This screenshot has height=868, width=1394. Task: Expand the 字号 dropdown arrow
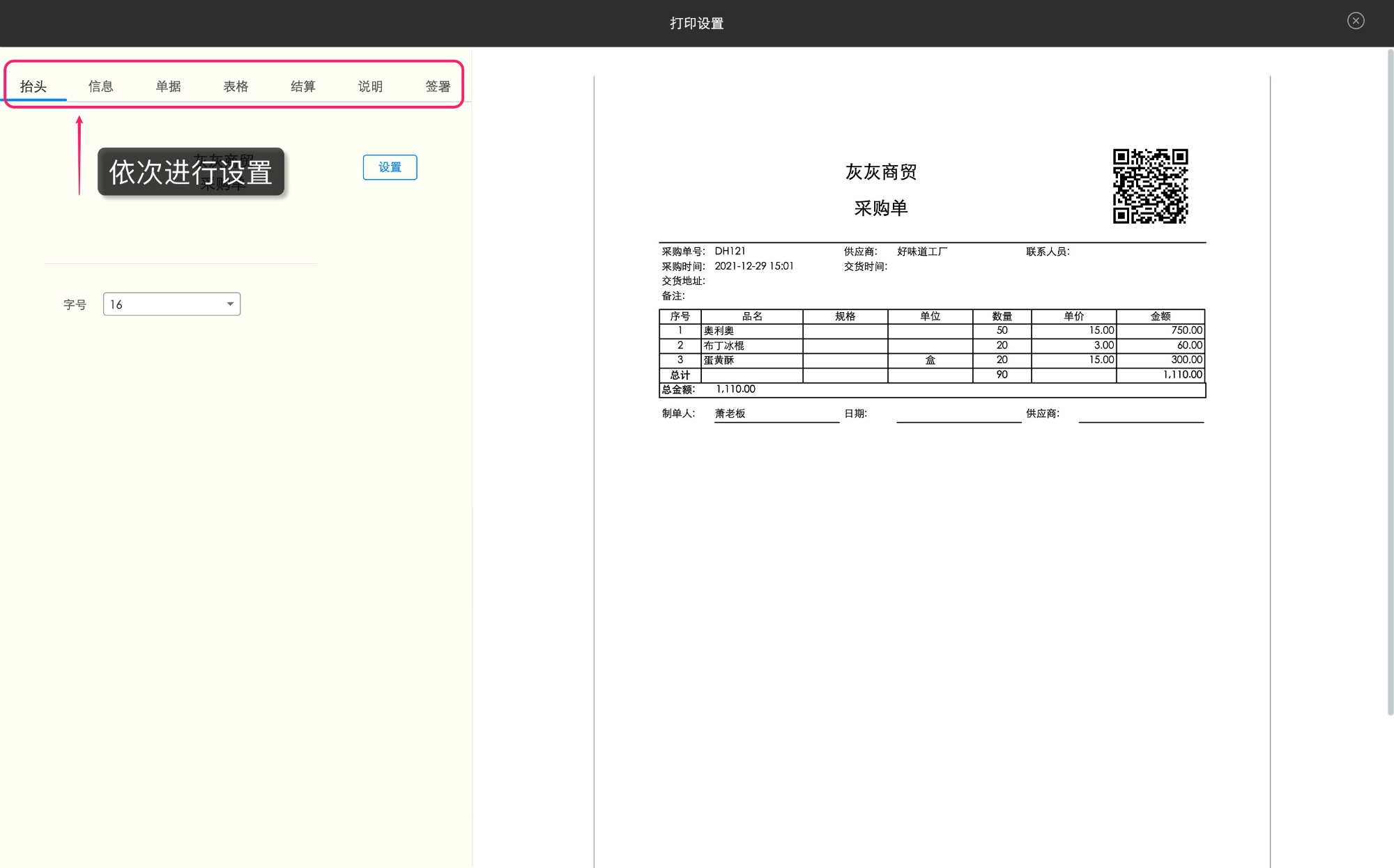[x=230, y=304]
